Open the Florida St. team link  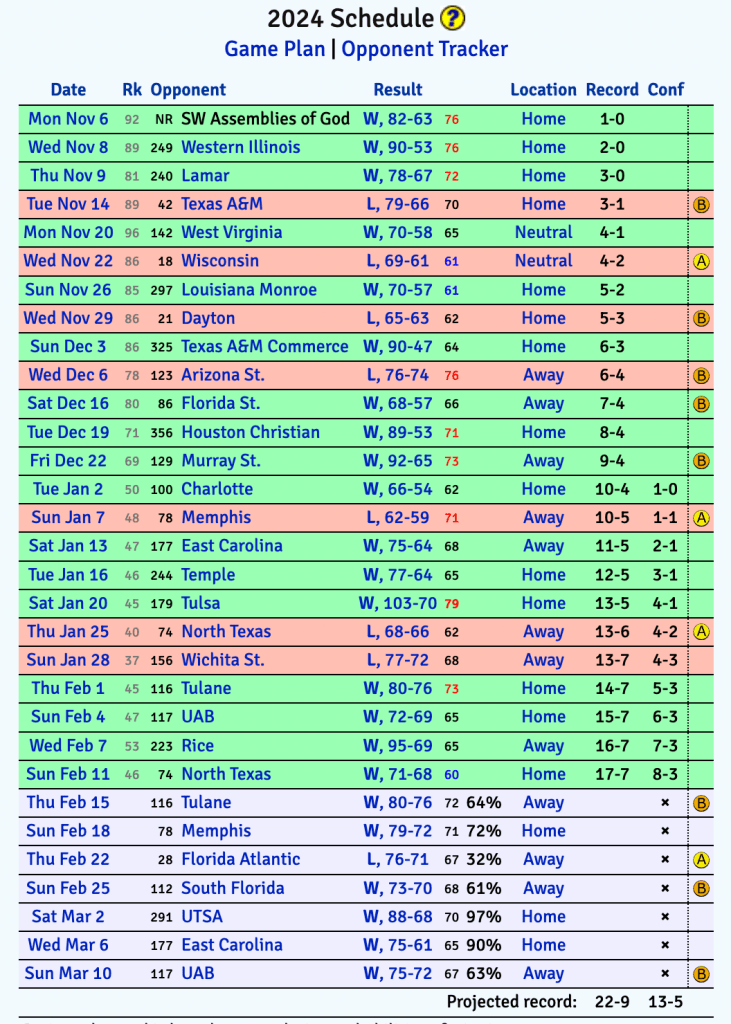pos(221,403)
